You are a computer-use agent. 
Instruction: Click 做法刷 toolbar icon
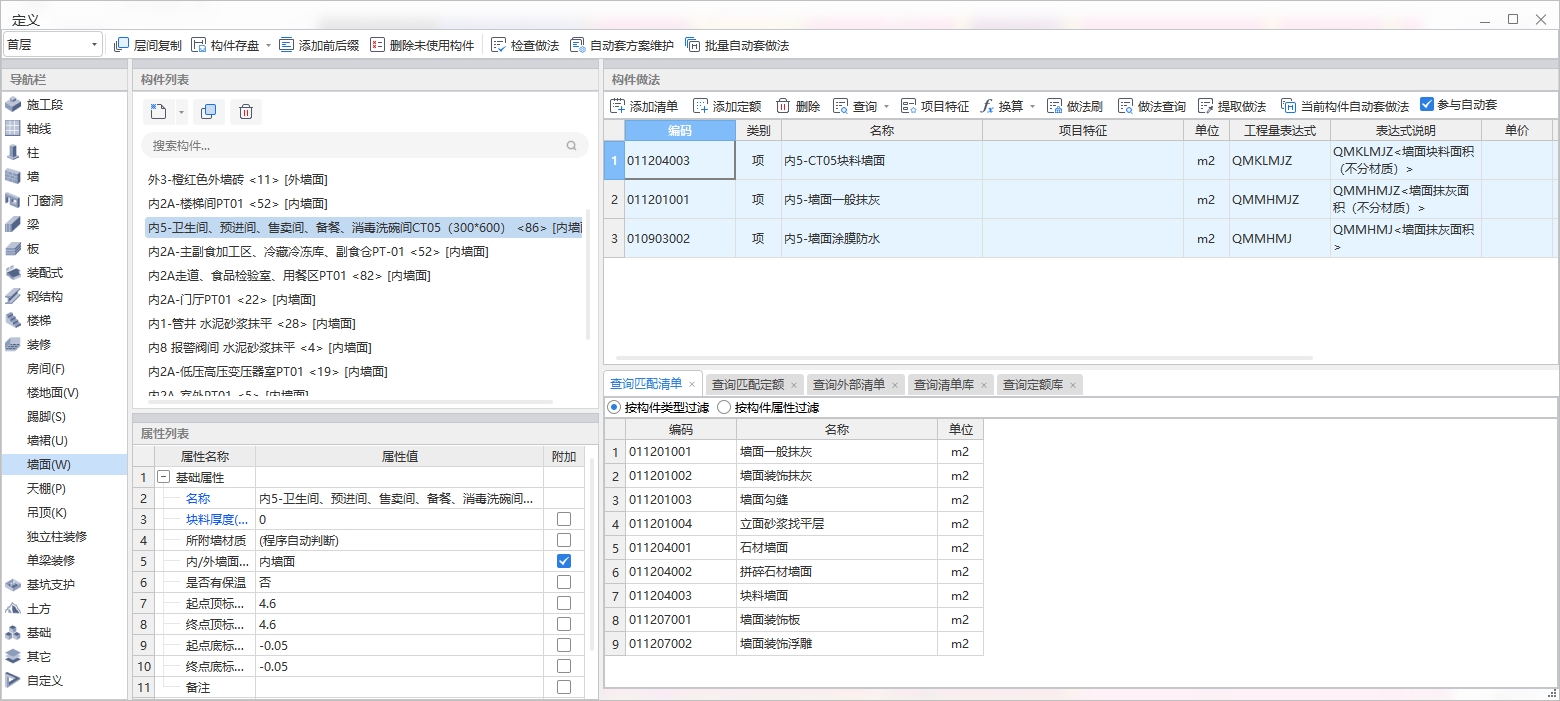(1055, 106)
